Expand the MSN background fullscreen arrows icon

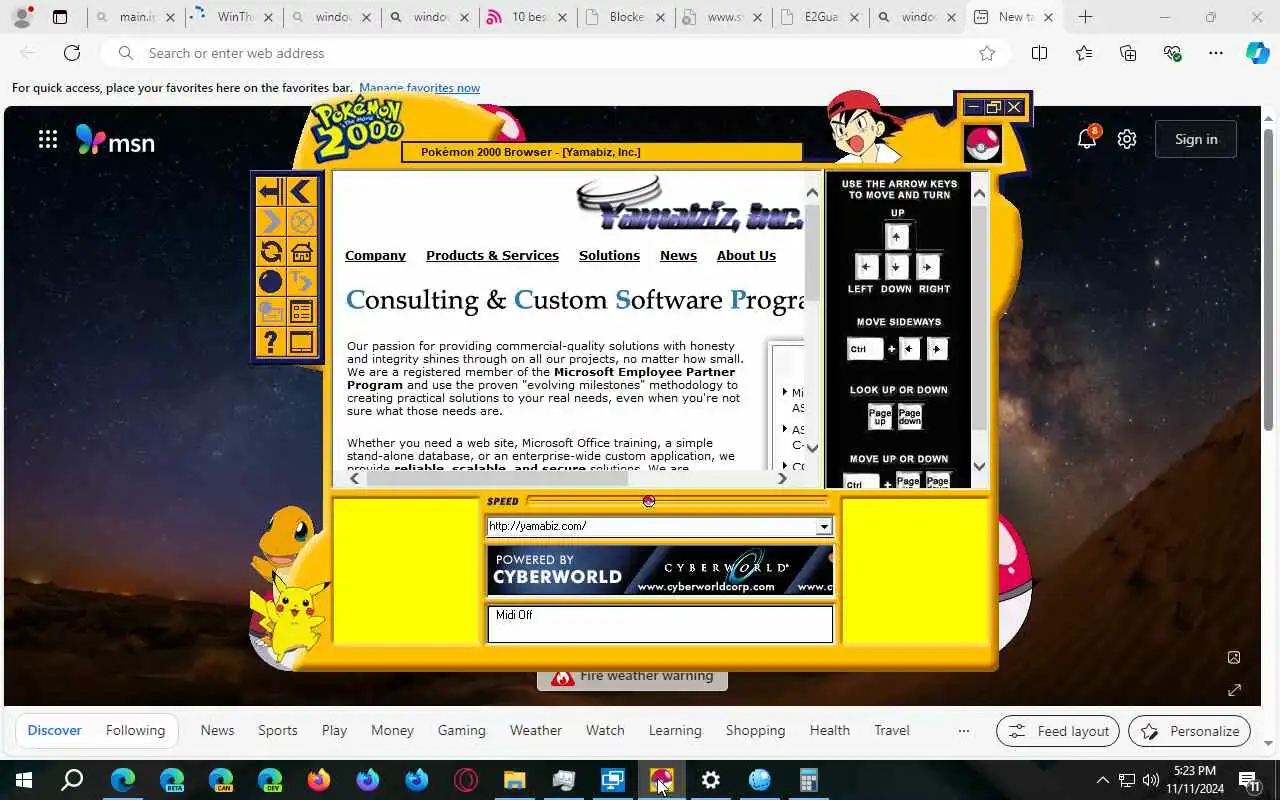coord(1234,690)
